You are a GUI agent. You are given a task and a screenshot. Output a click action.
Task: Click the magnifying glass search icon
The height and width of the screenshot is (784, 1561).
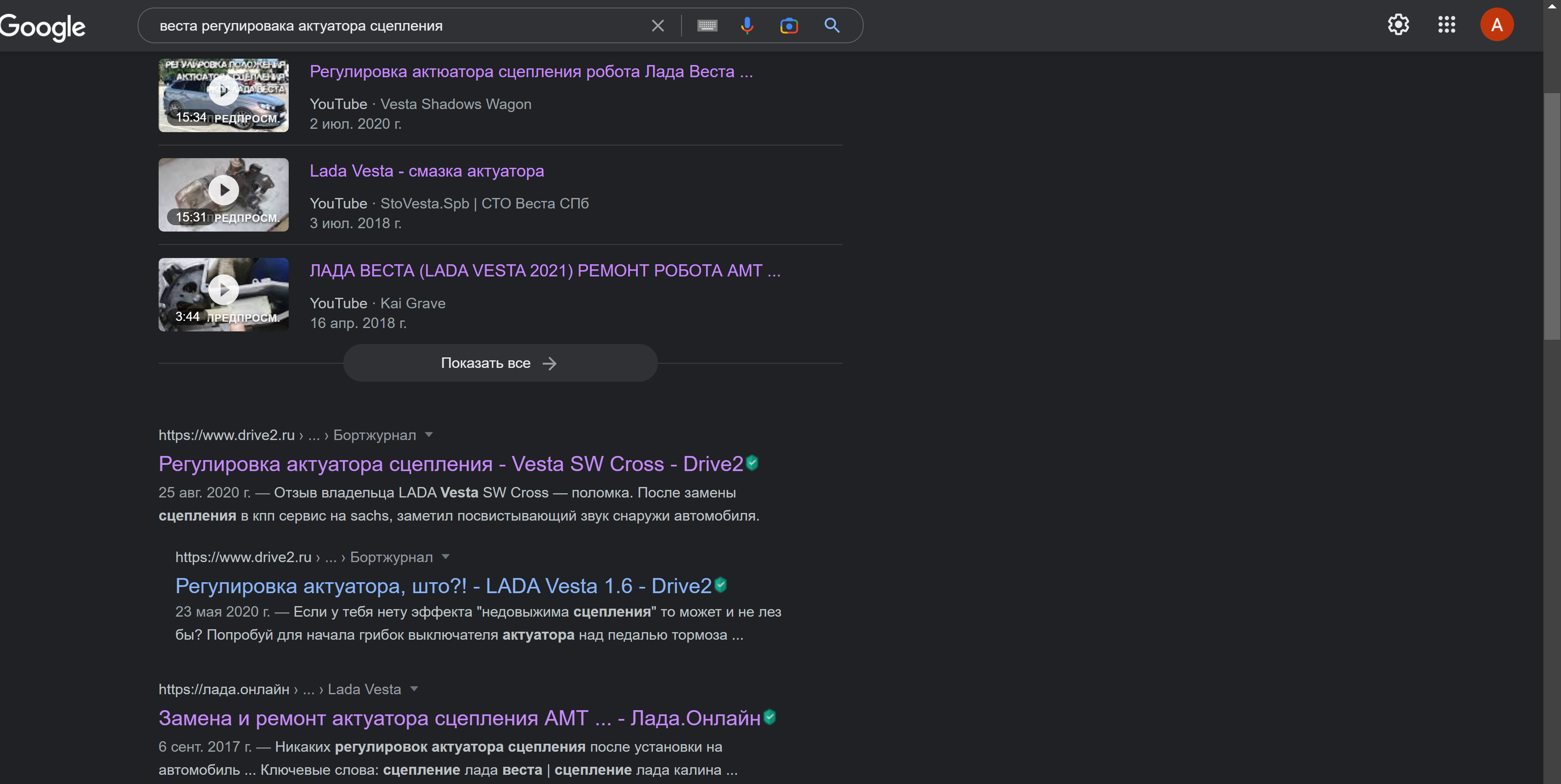click(831, 26)
